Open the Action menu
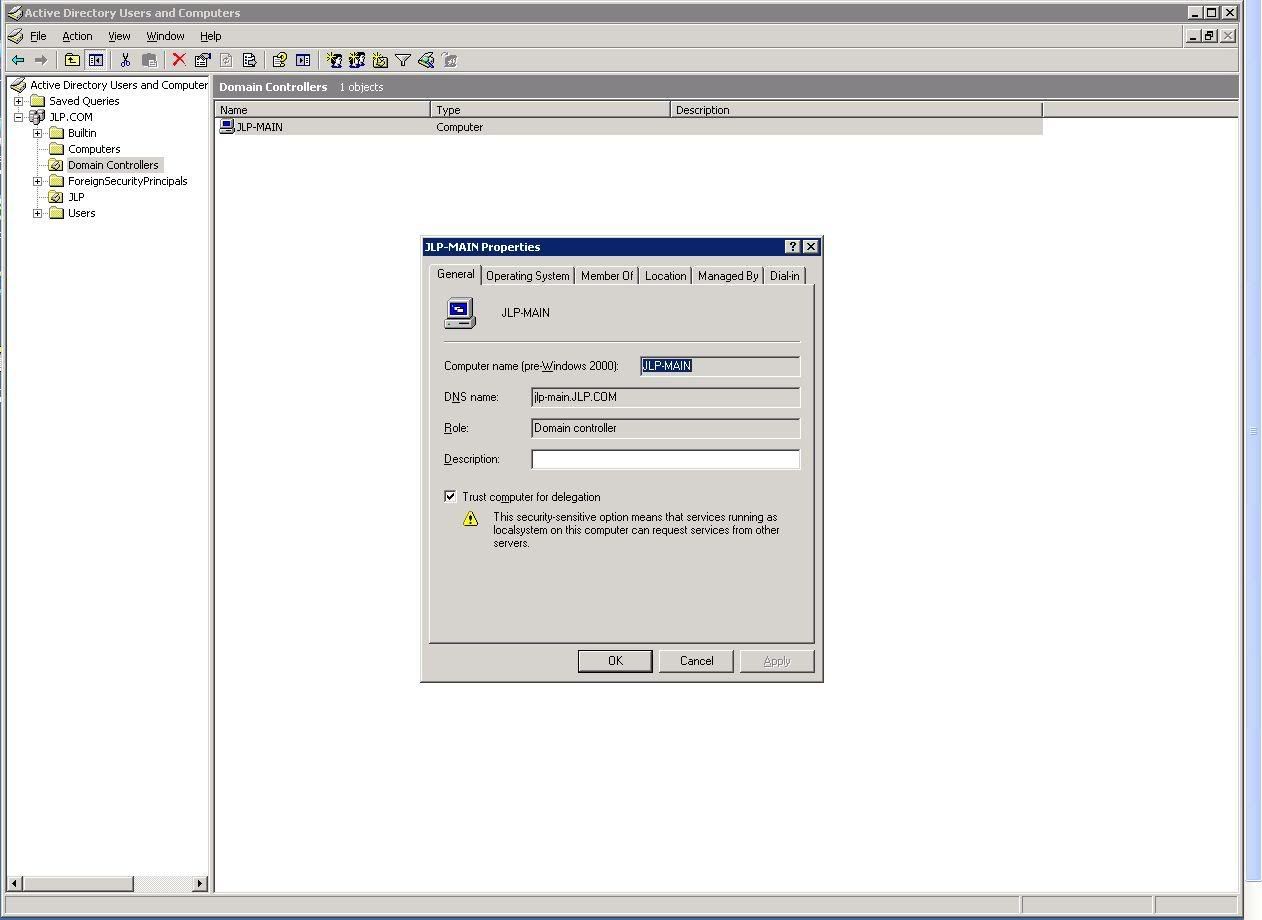 (77, 36)
